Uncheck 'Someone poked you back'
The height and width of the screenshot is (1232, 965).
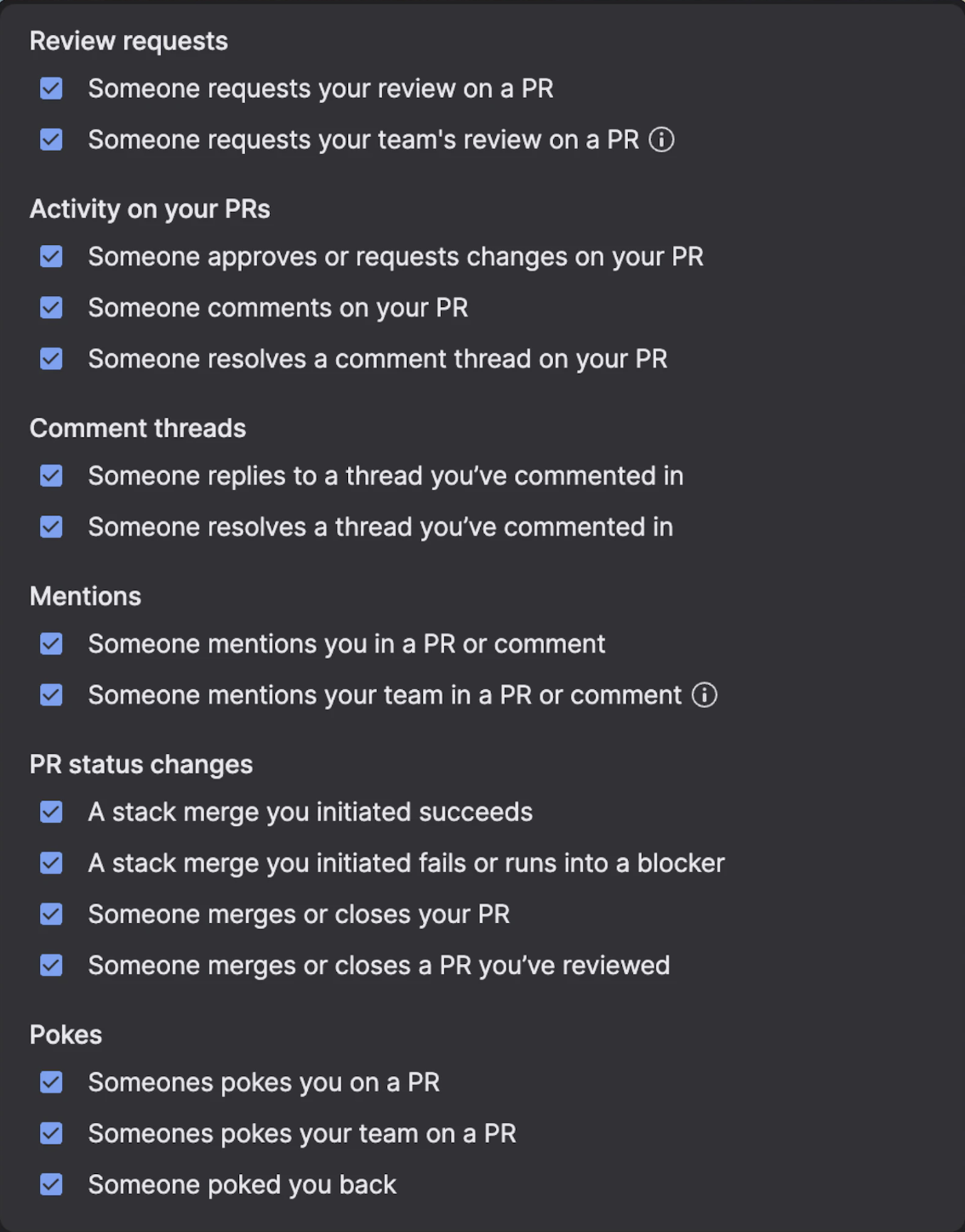(51, 1184)
